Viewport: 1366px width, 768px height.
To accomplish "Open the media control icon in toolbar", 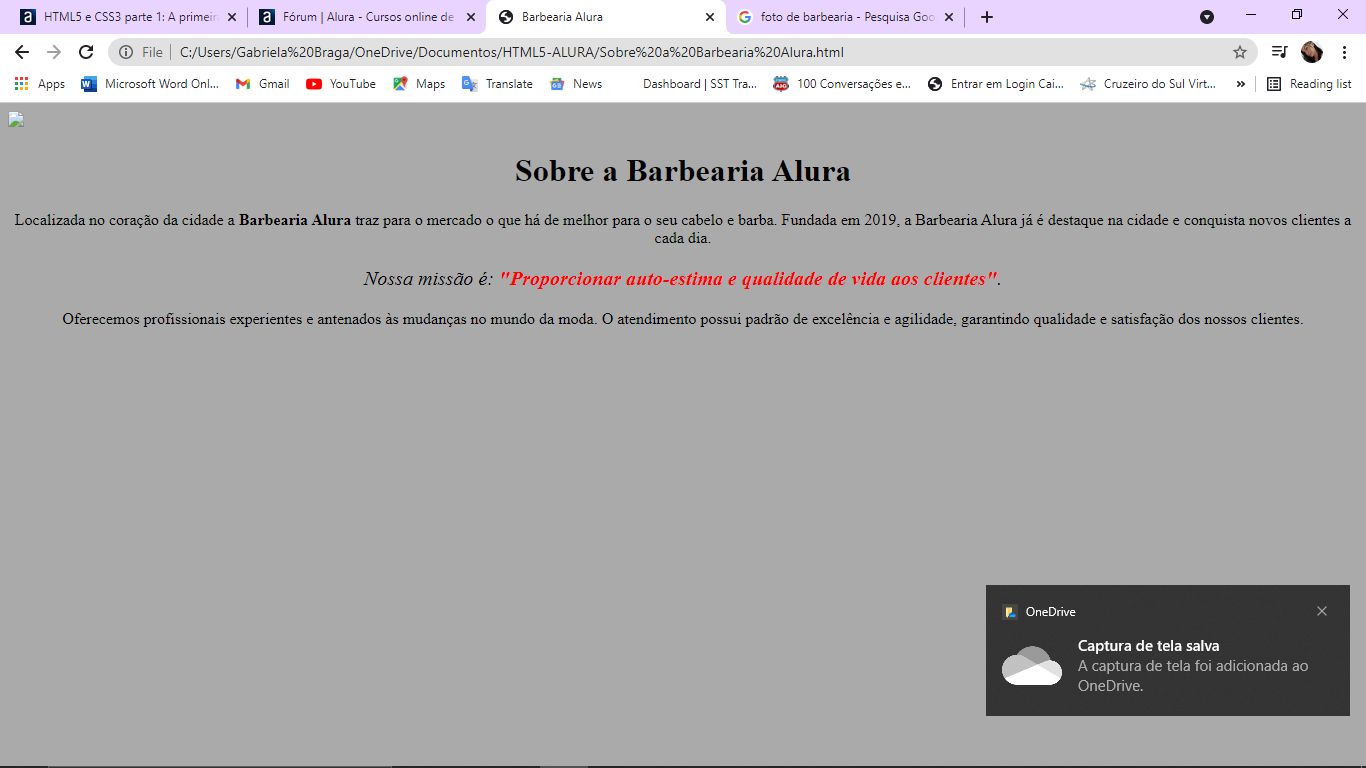I will coord(1279,52).
